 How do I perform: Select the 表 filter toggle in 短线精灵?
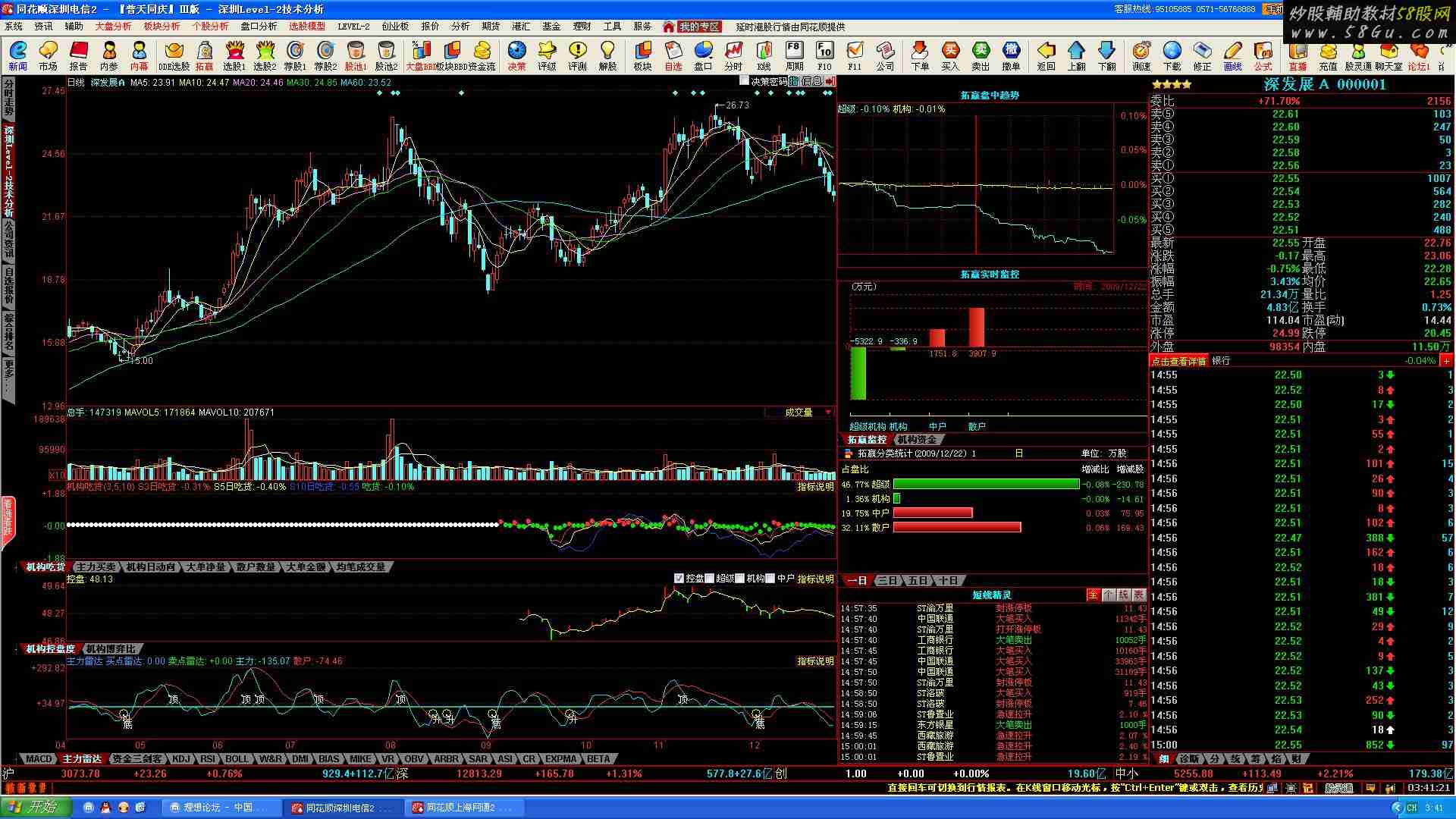tap(1138, 595)
